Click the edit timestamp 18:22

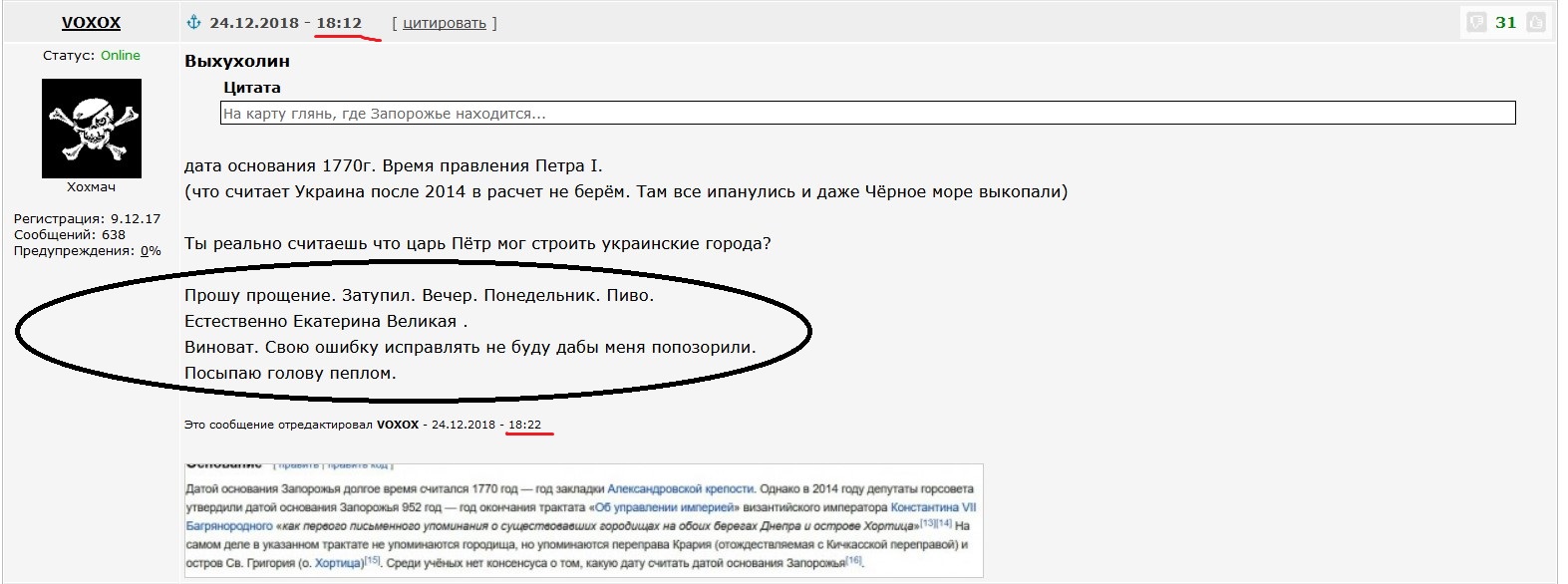(524, 425)
